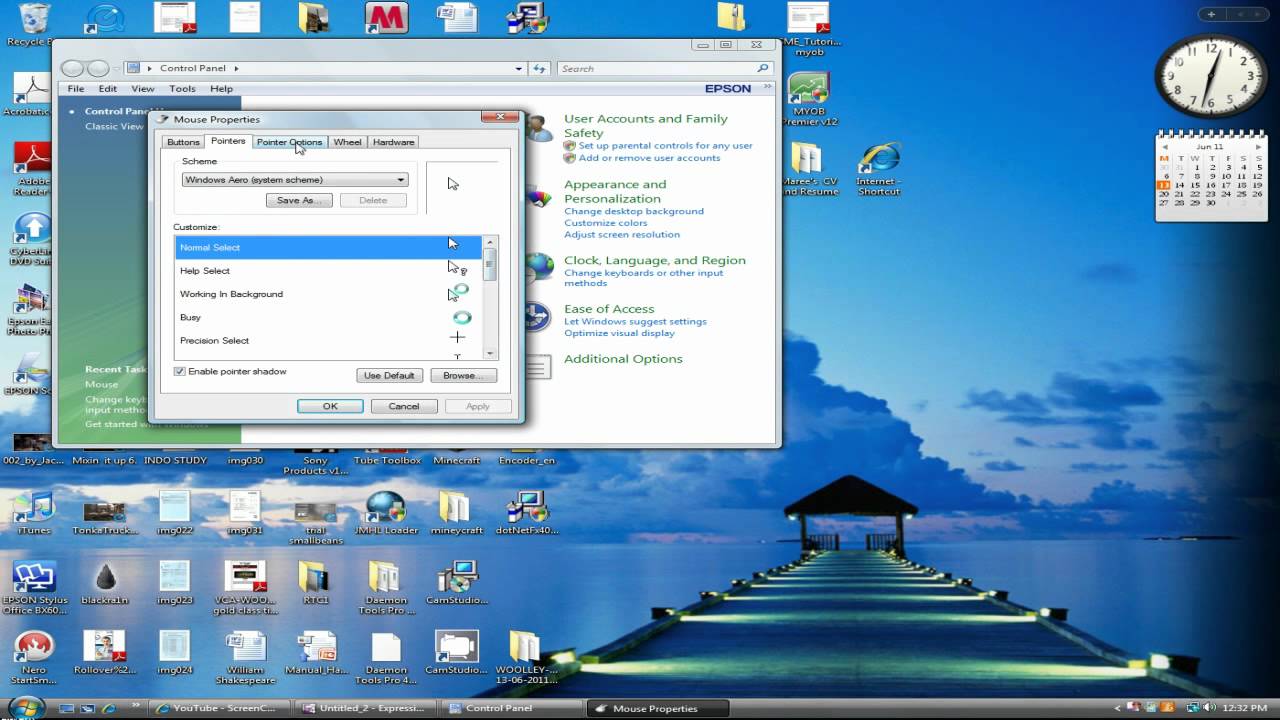Viewport: 1280px width, 720px height.
Task: Click the volume speaker tray icon
Action: click(x=1209, y=708)
